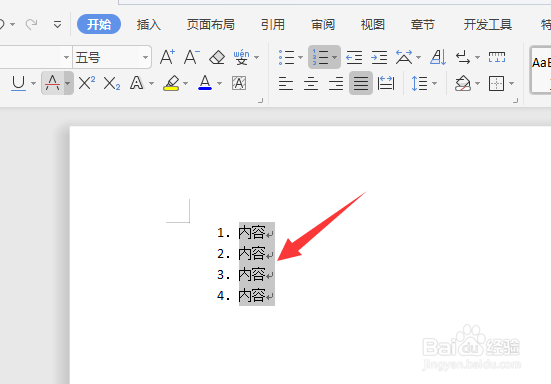Open the font color dropdown arrow
551x384 pixels.
pos(220,84)
